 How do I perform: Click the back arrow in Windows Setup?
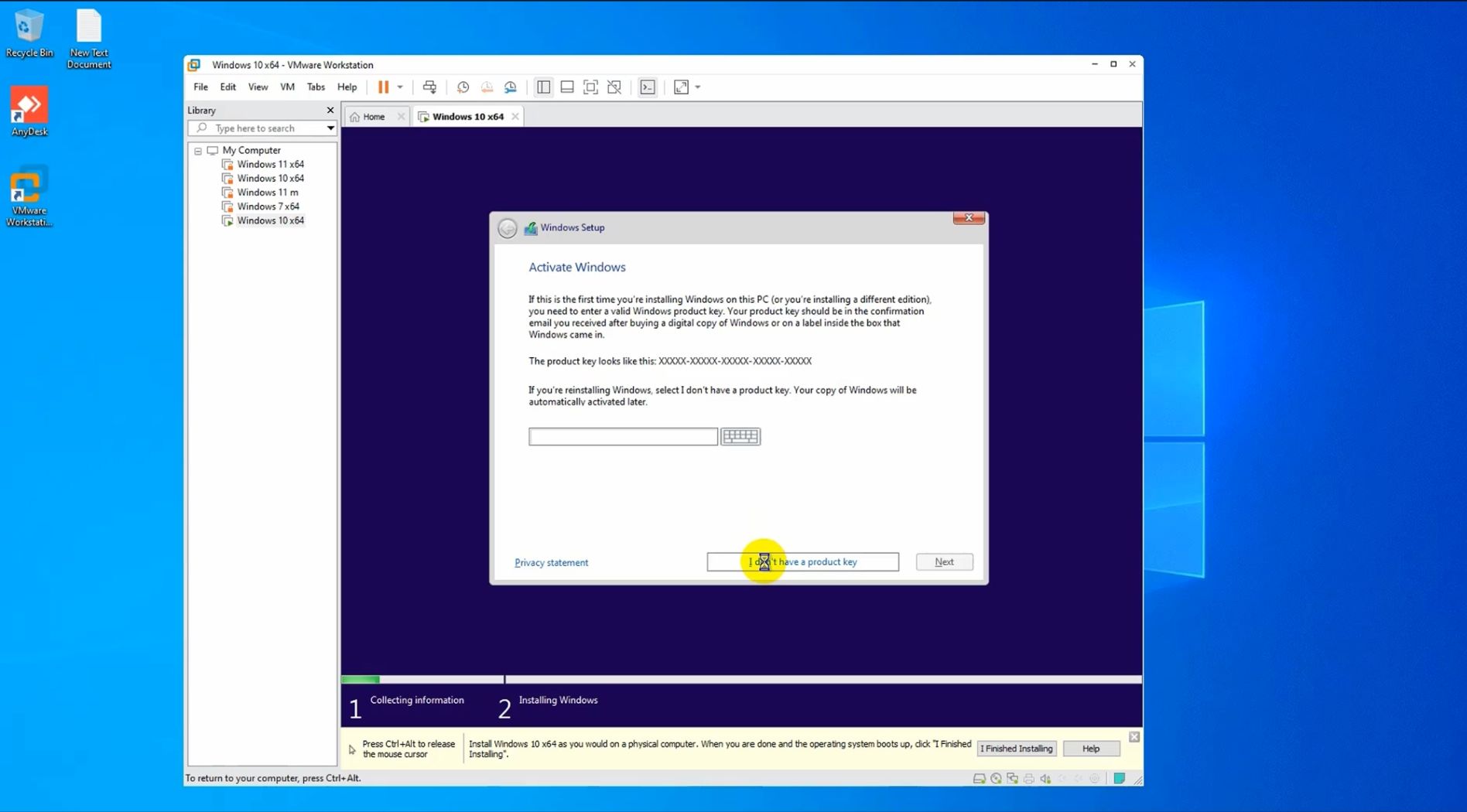point(508,228)
